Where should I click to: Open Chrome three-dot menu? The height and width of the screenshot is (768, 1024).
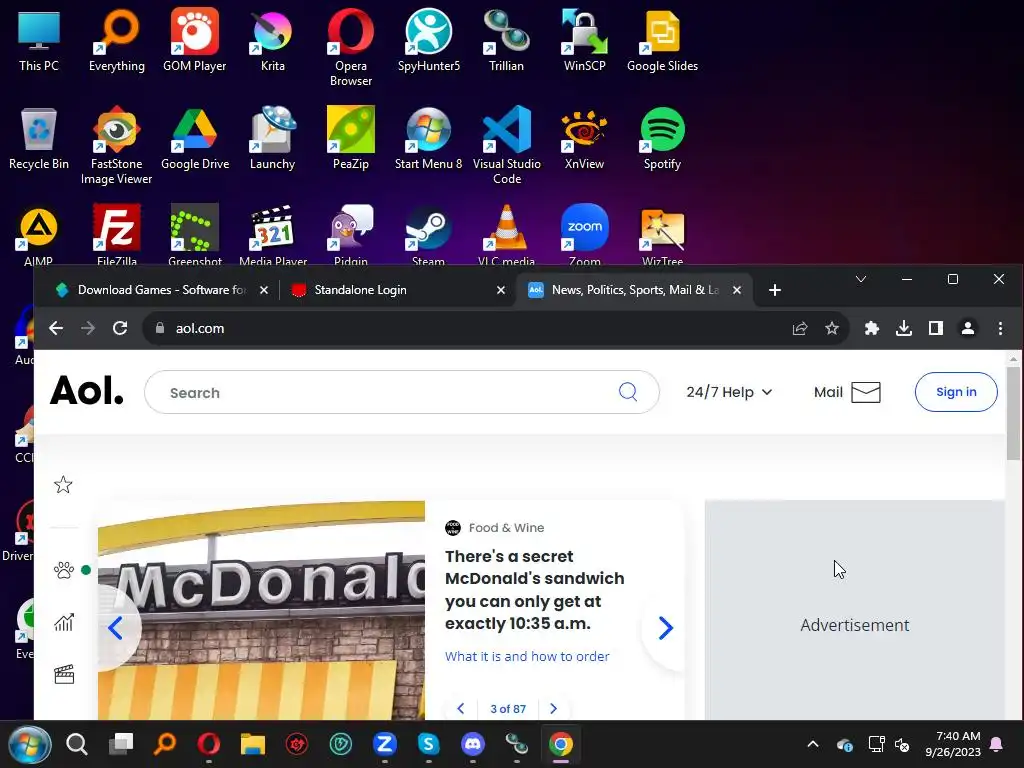click(x=1000, y=328)
